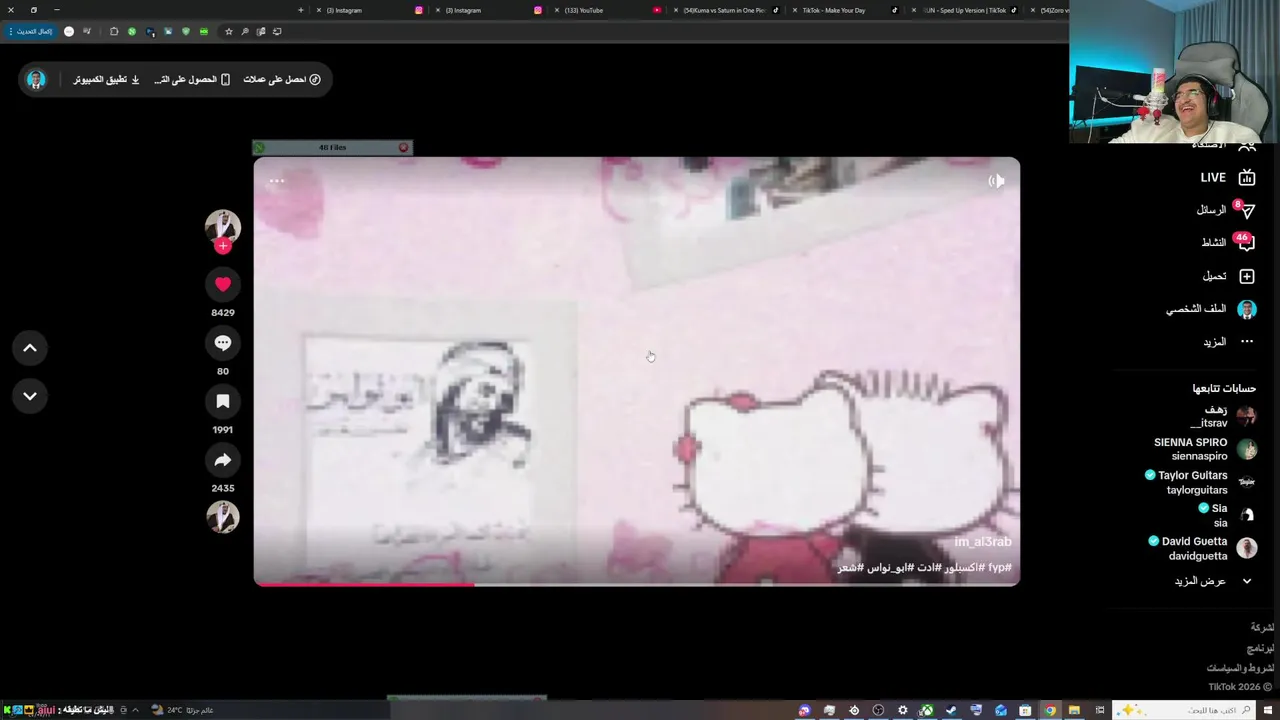Click the im_al3rab username on the video
Image resolution: width=1280 pixels, height=720 pixels.
tap(982, 542)
